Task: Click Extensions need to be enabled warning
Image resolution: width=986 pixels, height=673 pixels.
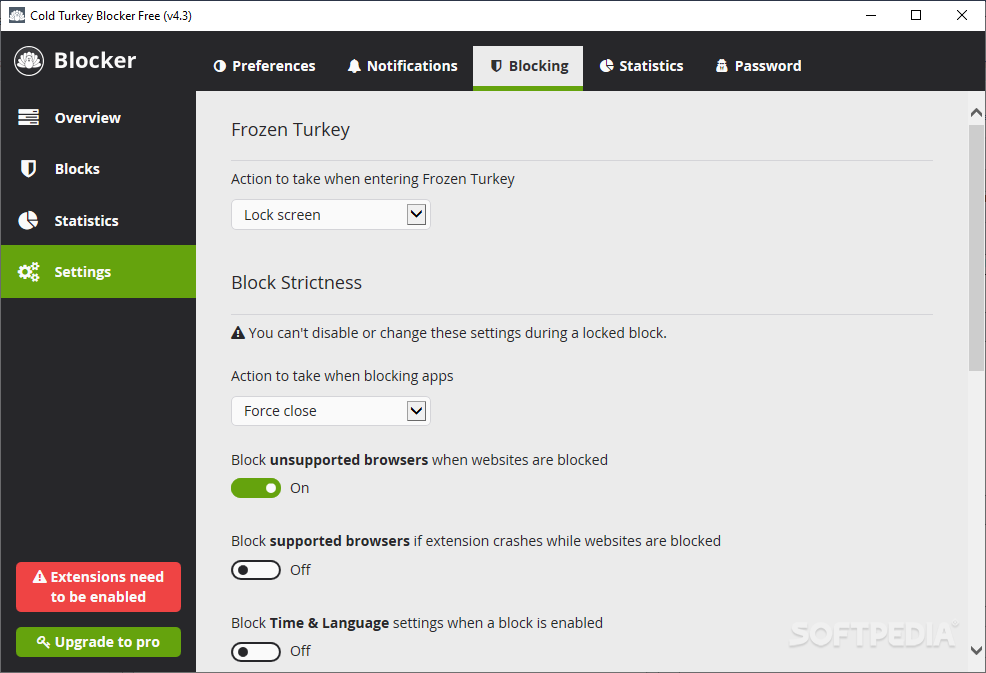Action: click(x=98, y=587)
